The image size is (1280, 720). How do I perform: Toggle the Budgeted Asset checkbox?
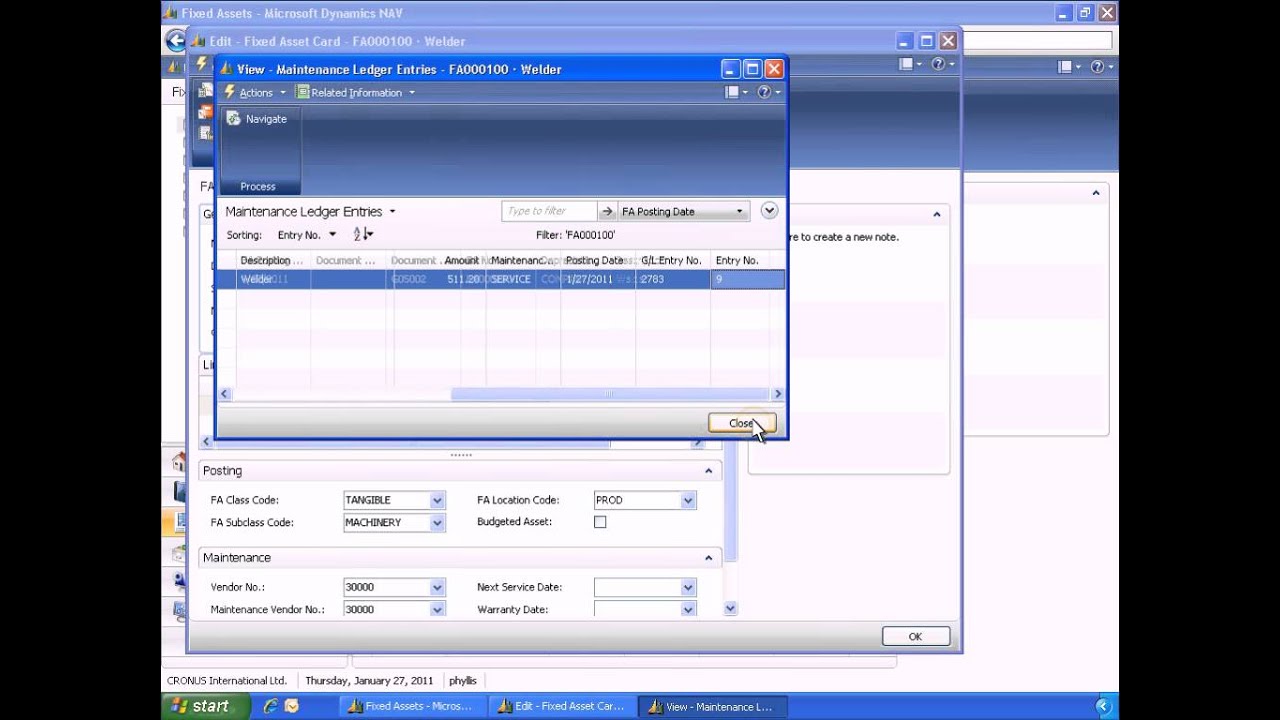click(x=600, y=522)
